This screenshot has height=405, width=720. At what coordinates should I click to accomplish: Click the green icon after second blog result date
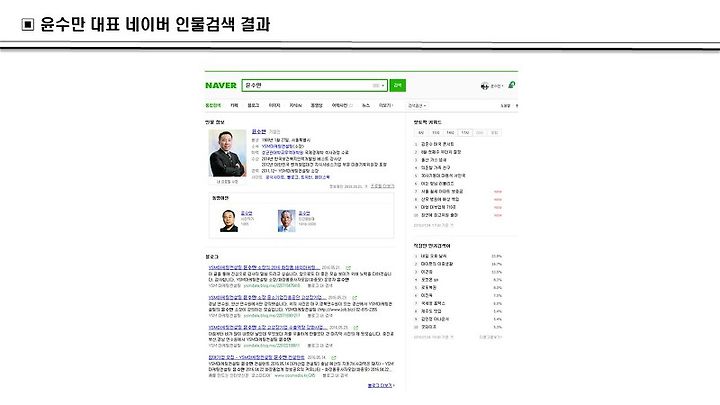(x=354, y=298)
